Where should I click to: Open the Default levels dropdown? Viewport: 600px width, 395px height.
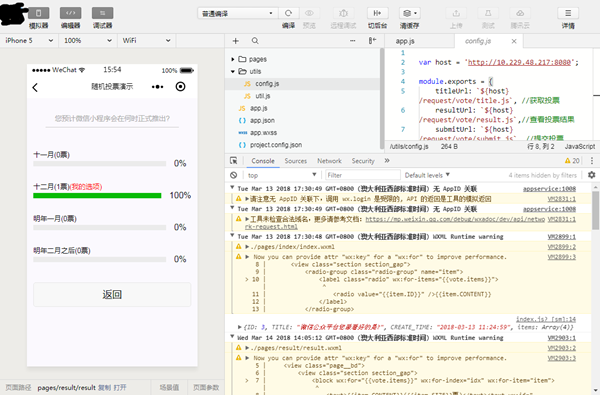427,175
